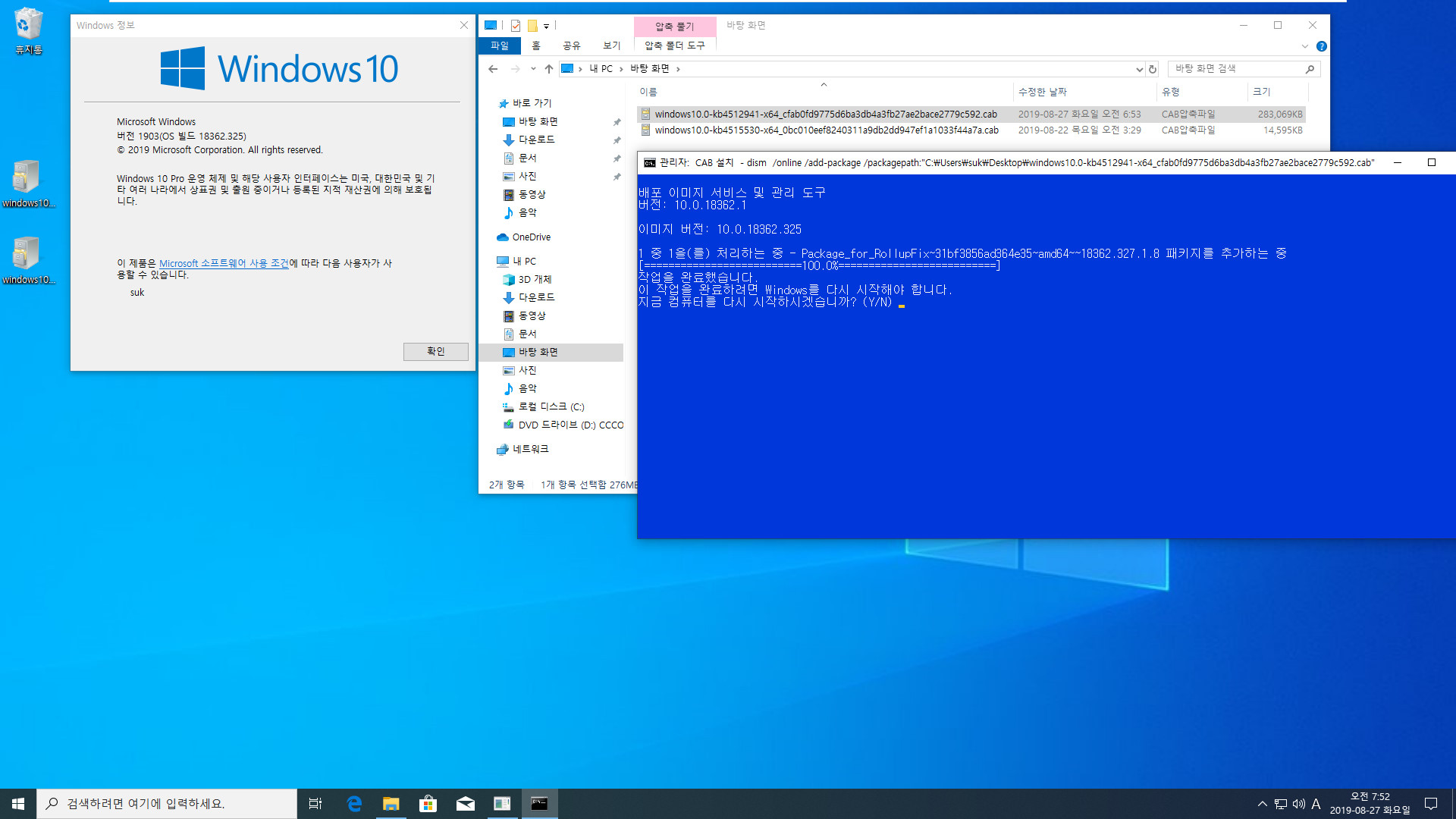Viewport: 1456px width, 819px height.
Task: Open the Mail app from the taskbar
Action: pos(466,804)
